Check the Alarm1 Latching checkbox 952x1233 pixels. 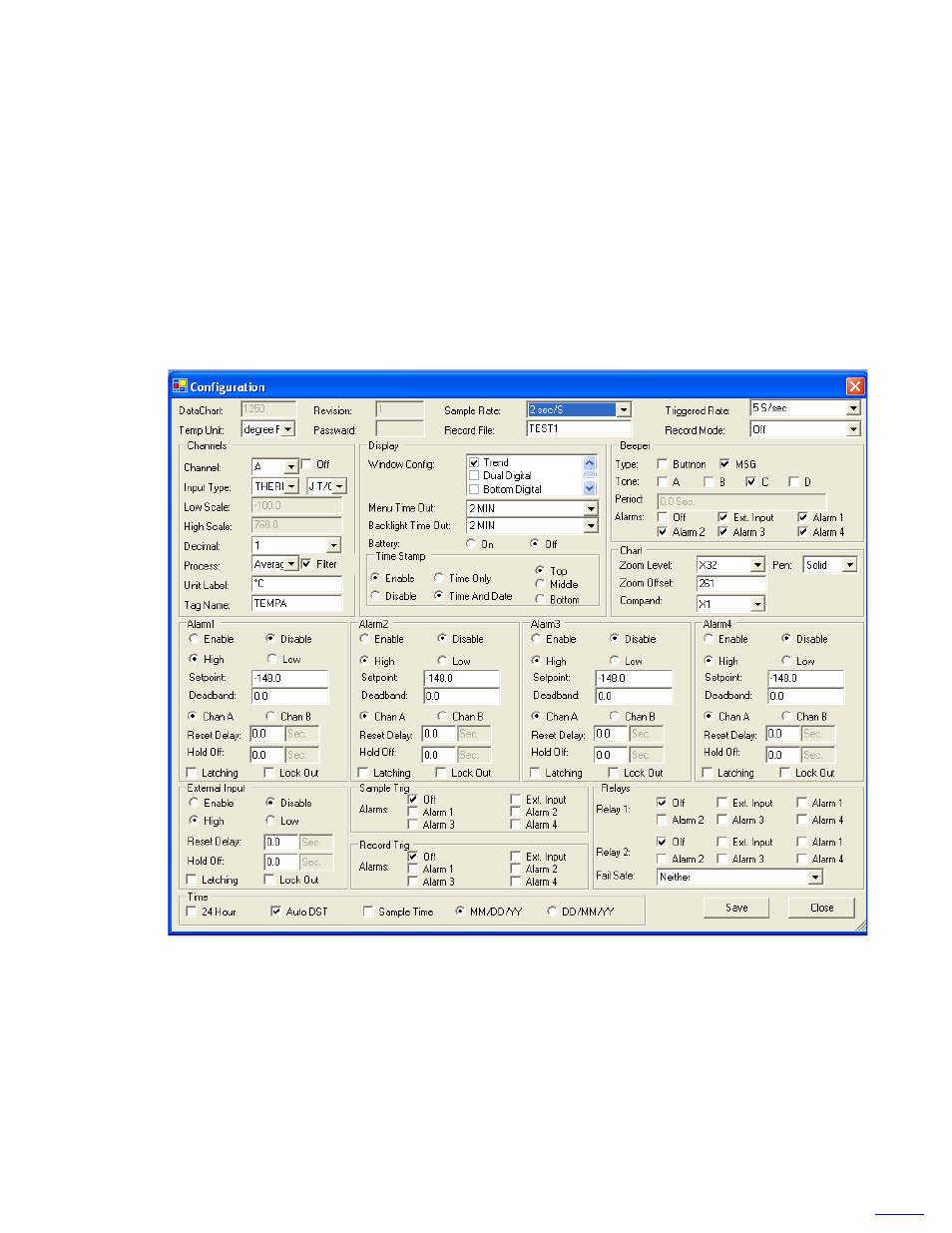pyautogui.click(x=192, y=773)
